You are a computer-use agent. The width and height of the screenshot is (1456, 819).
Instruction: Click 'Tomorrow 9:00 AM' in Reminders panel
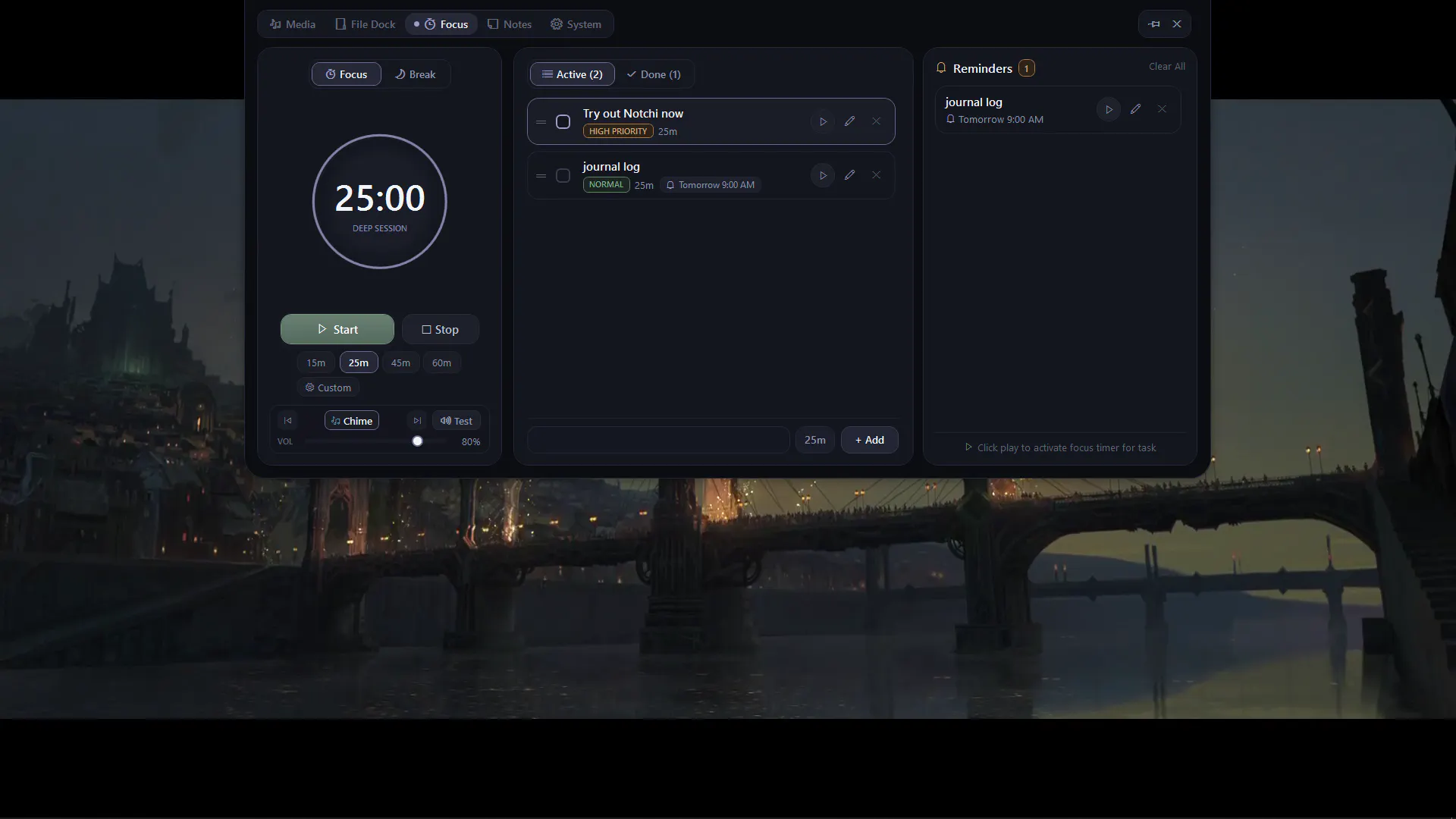click(x=1000, y=120)
